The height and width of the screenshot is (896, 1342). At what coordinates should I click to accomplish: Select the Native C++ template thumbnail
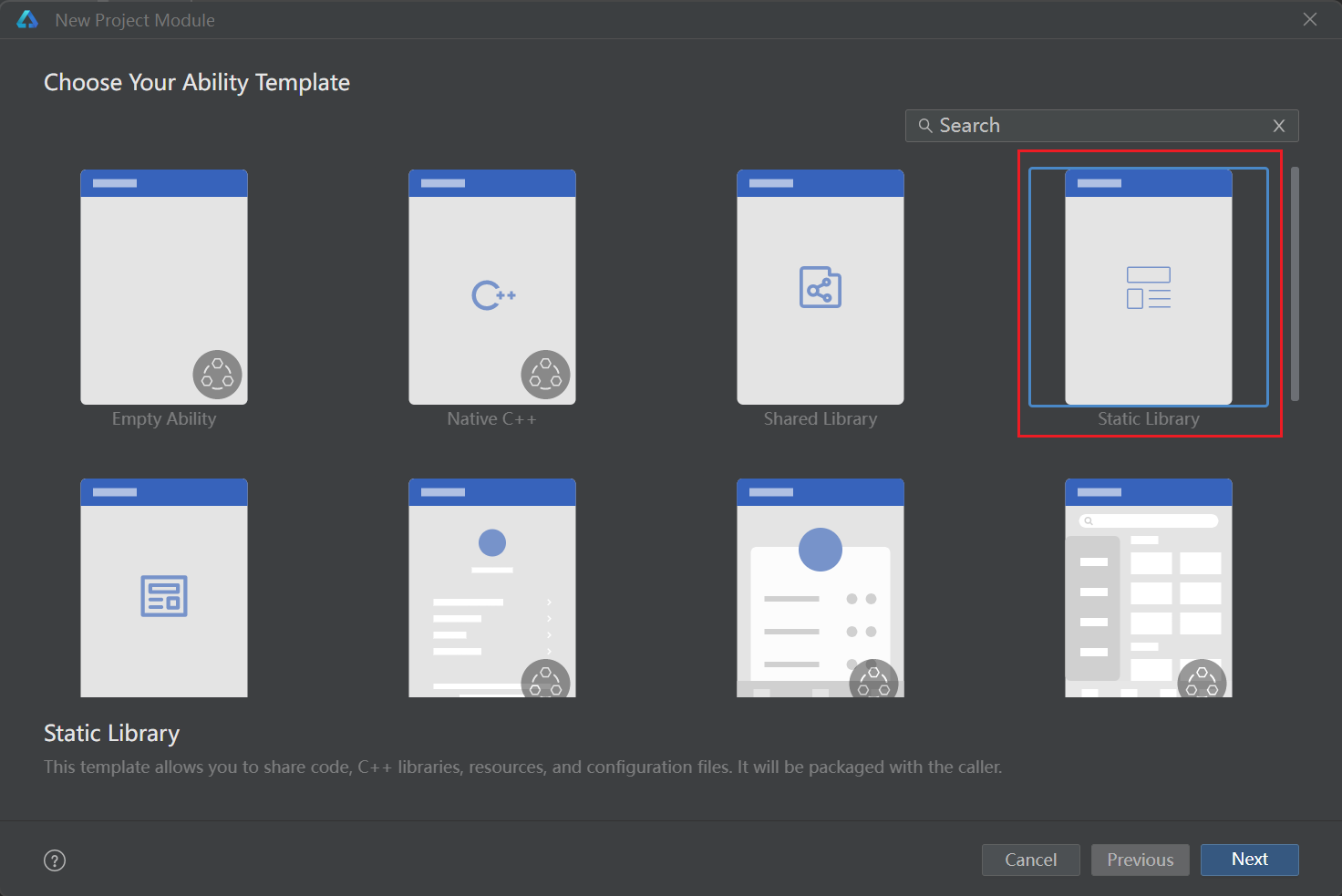click(492, 287)
